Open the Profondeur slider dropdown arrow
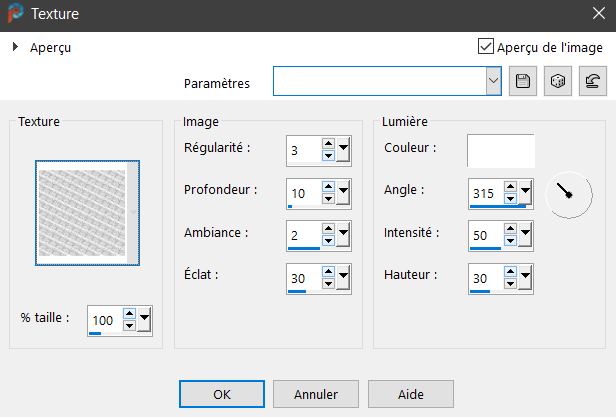The height and width of the screenshot is (417, 616). point(344,192)
